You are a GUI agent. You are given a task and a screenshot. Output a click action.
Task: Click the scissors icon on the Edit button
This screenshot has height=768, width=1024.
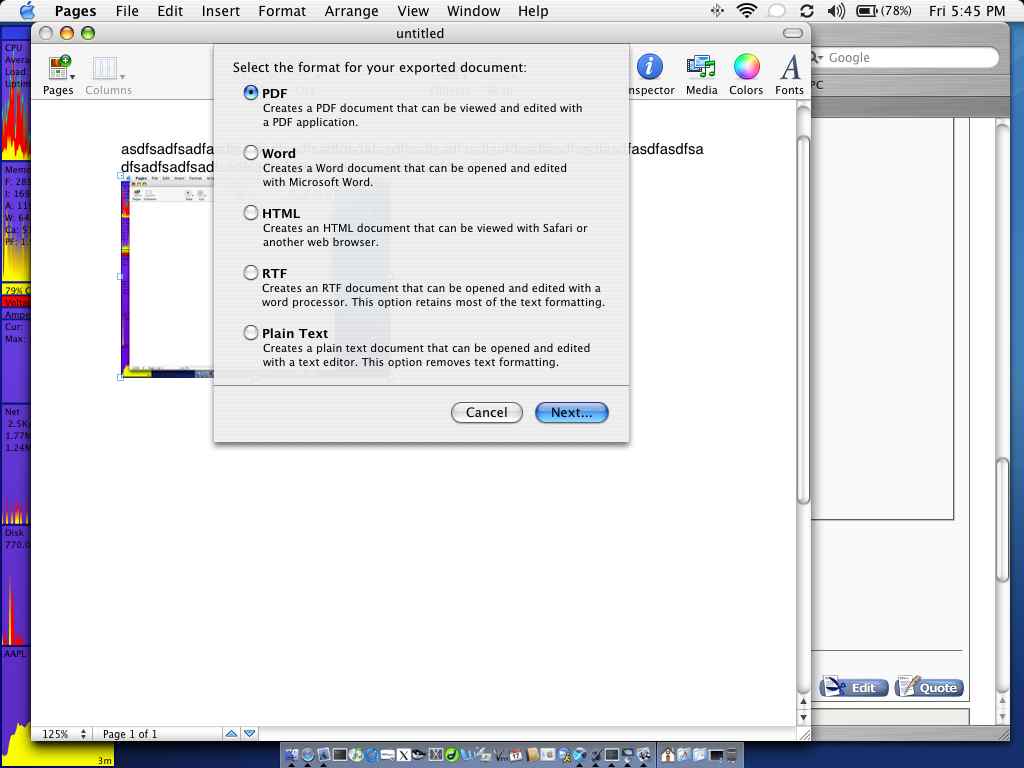(x=835, y=686)
